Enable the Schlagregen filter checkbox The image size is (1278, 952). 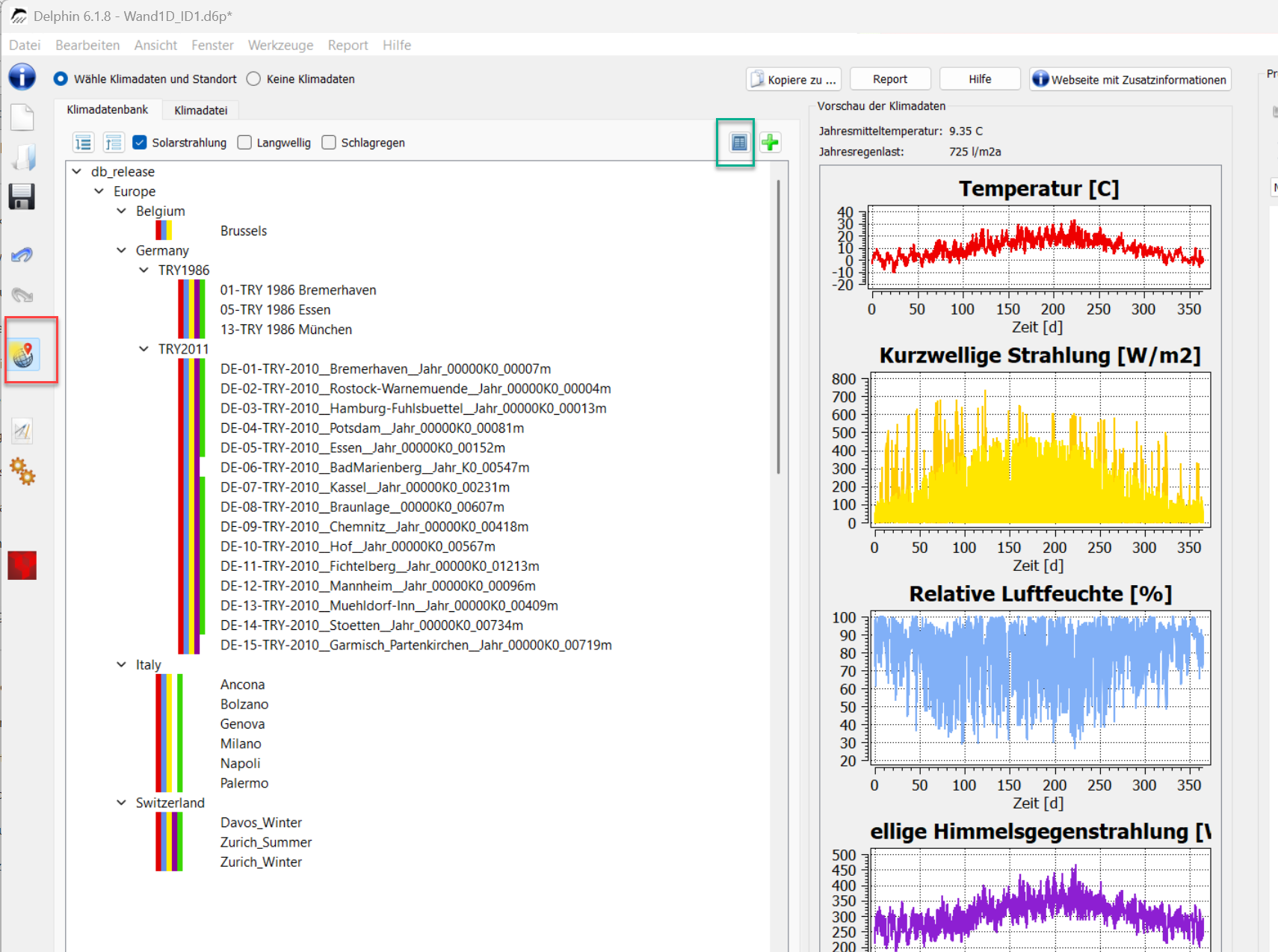[329, 142]
